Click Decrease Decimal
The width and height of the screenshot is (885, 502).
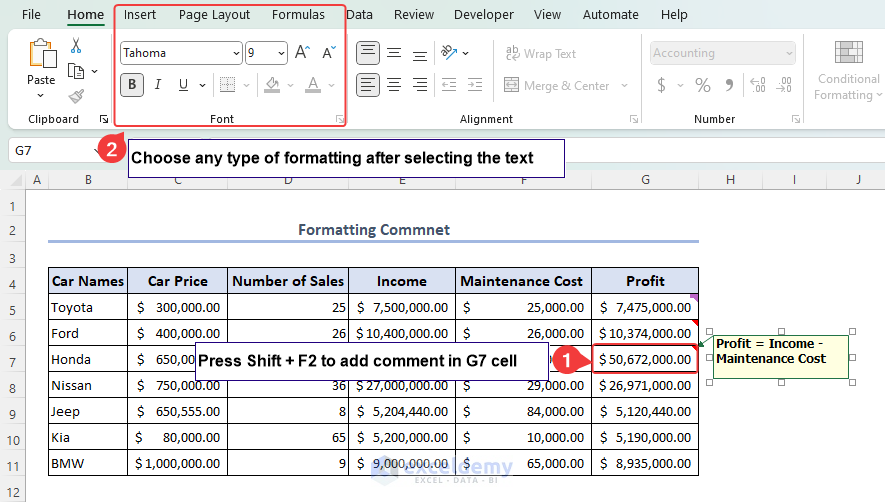tap(784, 85)
